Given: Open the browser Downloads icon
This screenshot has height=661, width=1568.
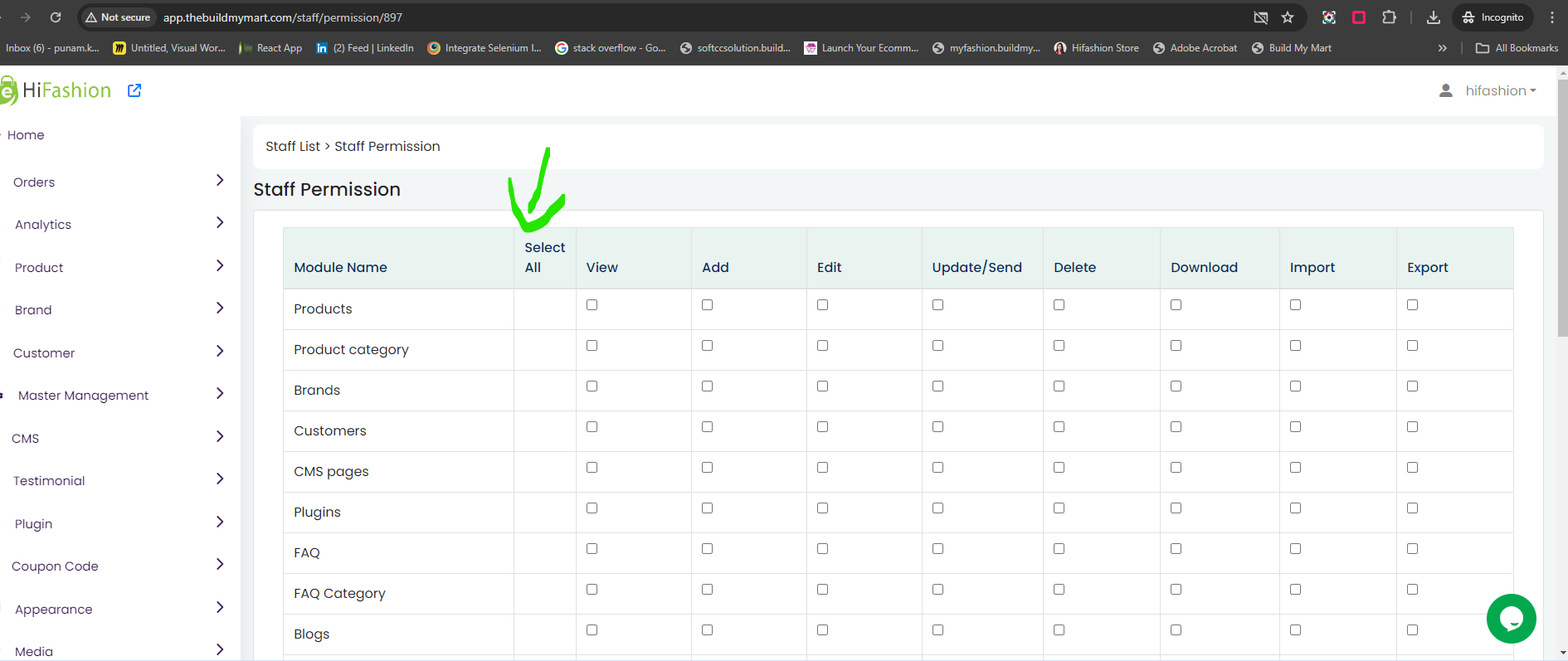Looking at the screenshot, I should [1433, 17].
